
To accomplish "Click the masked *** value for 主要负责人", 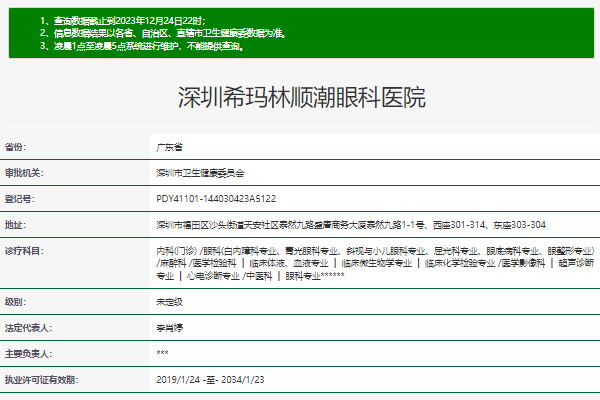I will [162, 353].
